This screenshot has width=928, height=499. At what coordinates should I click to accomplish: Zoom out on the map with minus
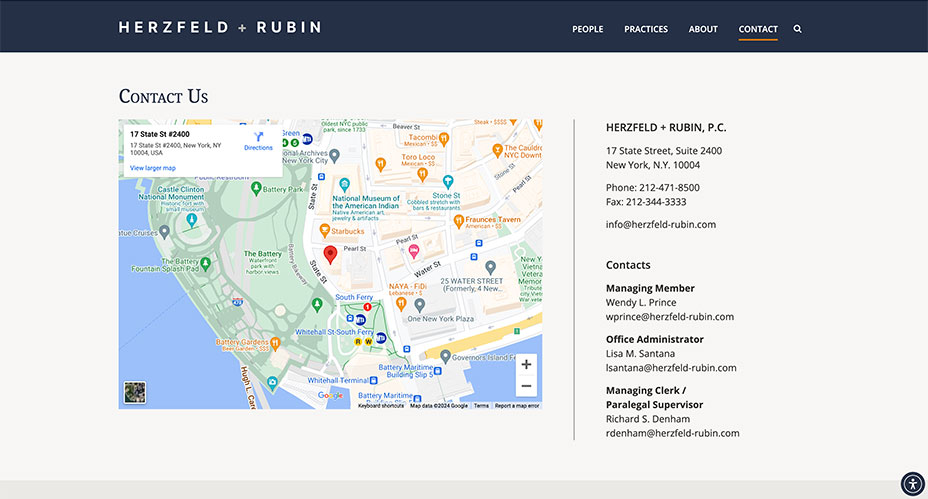[526, 386]
